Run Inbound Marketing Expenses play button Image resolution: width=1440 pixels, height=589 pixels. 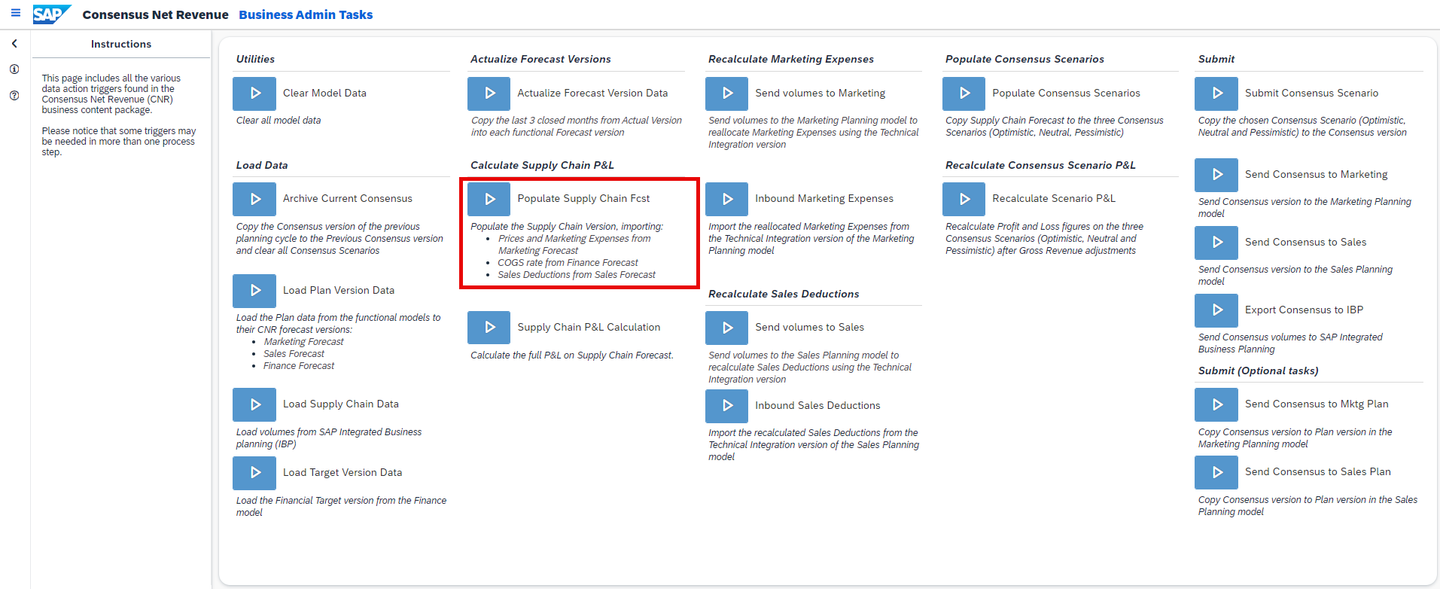point(727,199)
